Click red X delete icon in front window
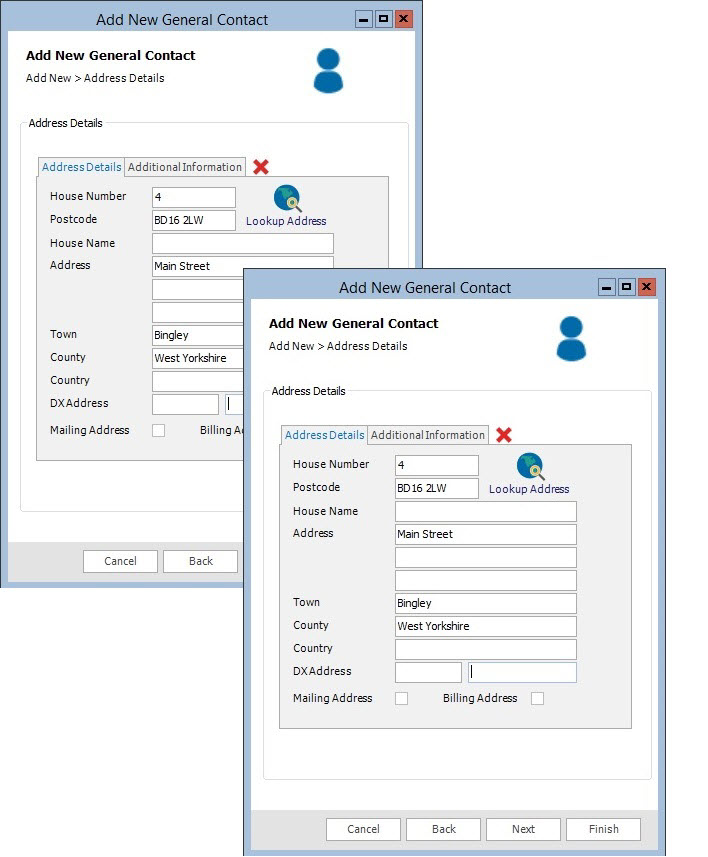This screenshot has height=857, width=708. pos(504,435)
